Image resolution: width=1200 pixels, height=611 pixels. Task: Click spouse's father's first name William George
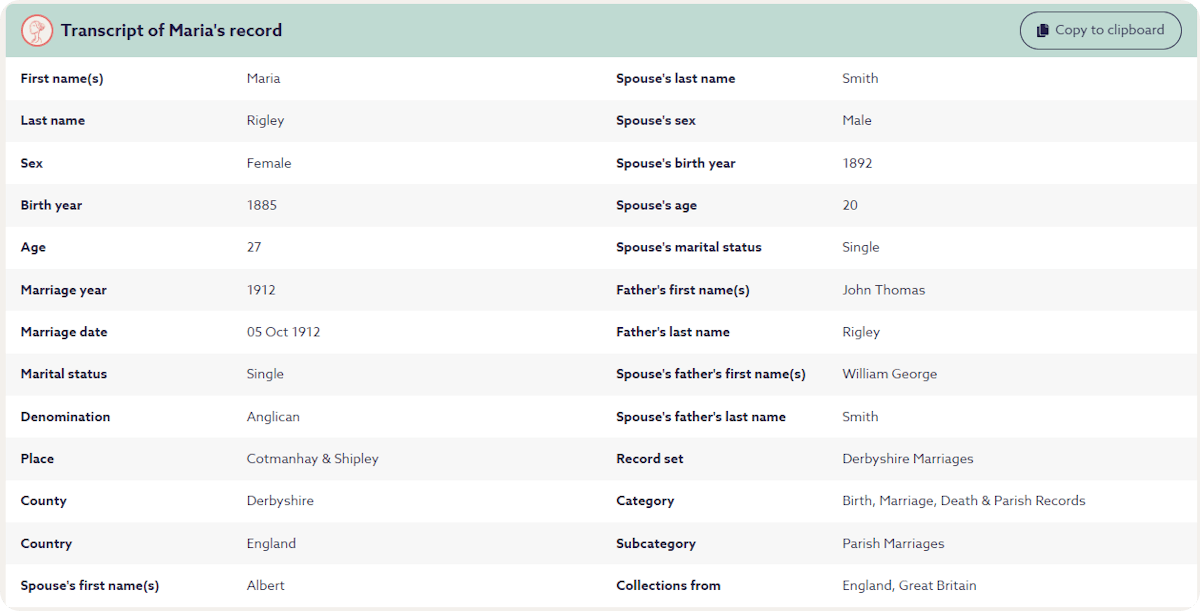point(889,374)
